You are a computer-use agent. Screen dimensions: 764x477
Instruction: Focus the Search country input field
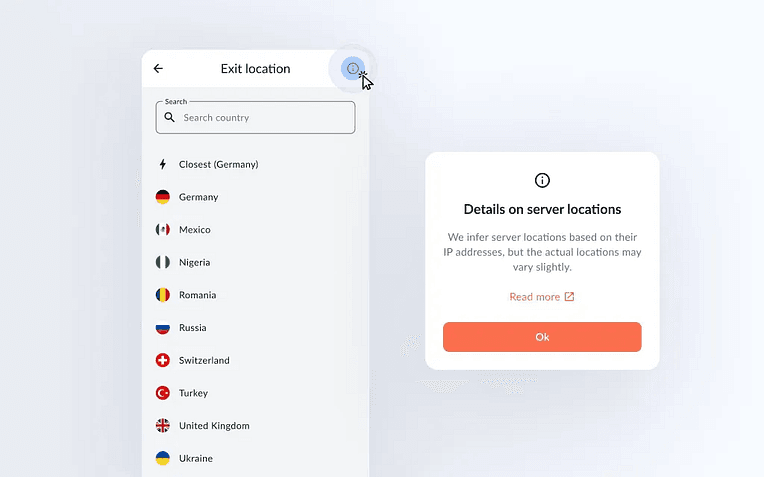[255, 117]
